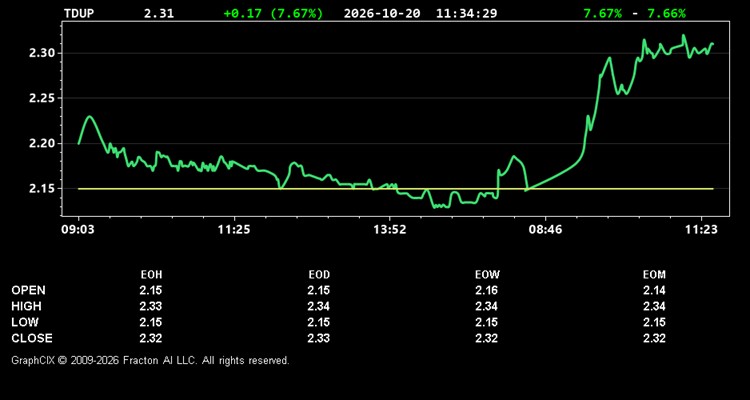The image size is (750, 400).
Task: Click the EOD column header
Action: (319, 275)
